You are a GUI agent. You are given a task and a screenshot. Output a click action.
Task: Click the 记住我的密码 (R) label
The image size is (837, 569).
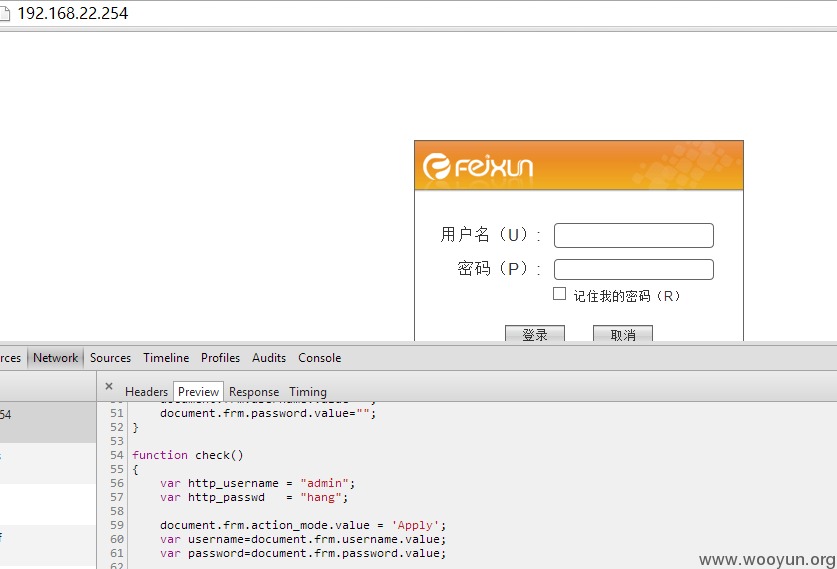coord(627,296)
